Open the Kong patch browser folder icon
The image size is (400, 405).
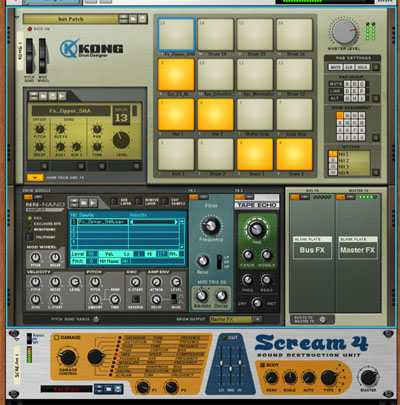pos(133,19)
